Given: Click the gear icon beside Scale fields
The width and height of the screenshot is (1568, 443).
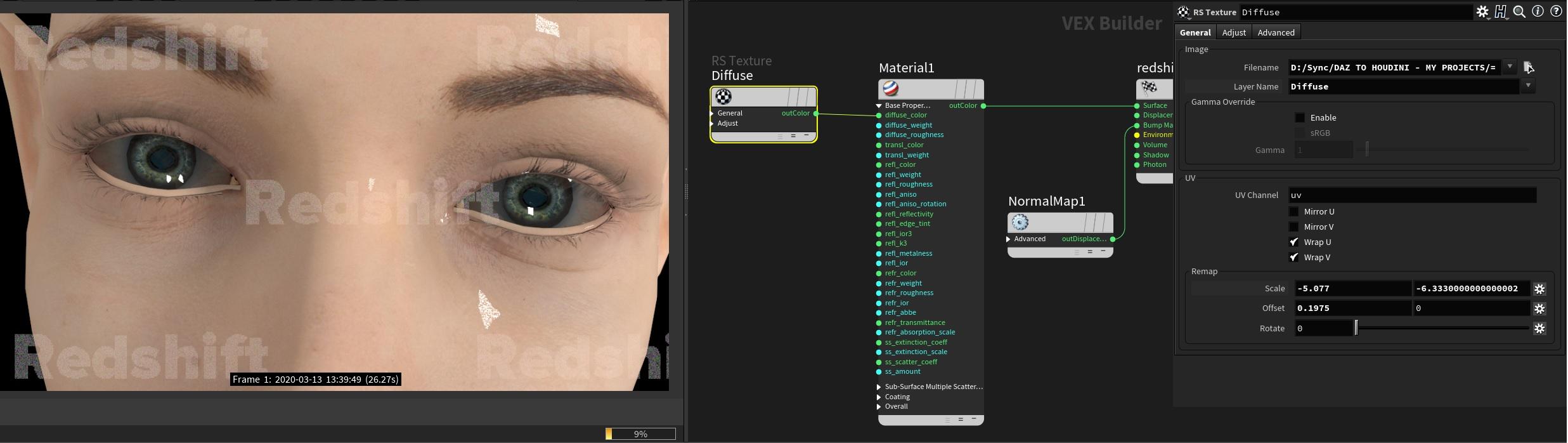Looking at the screenshot, I should pyautogui.click(x=1539, y=289).
